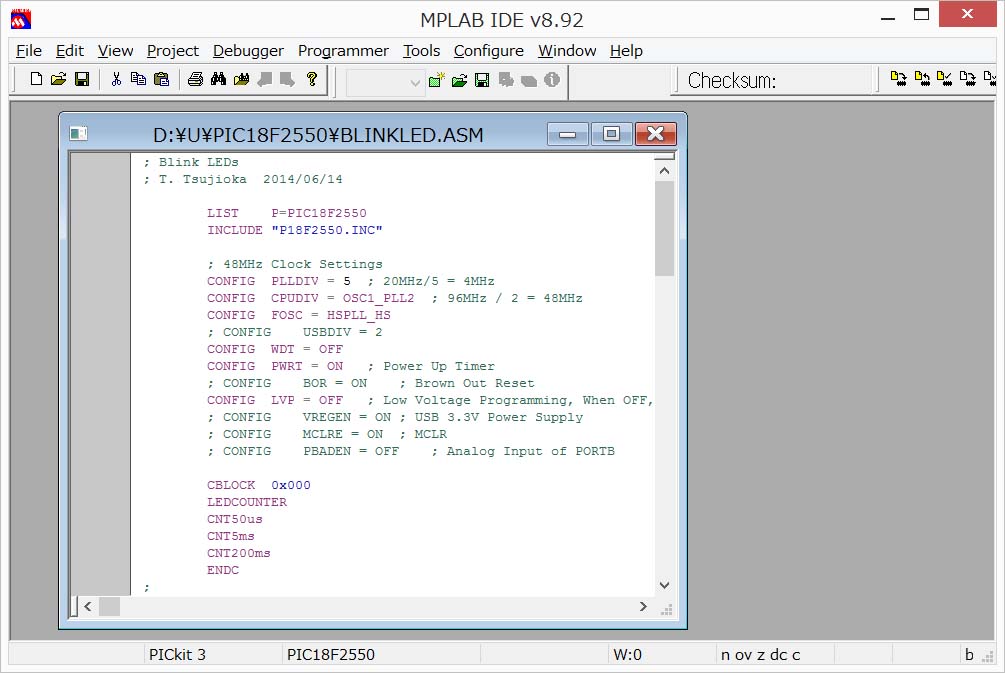Open the Edit menu
Viewport: 1005px width, 673px height.
(70, 51)
